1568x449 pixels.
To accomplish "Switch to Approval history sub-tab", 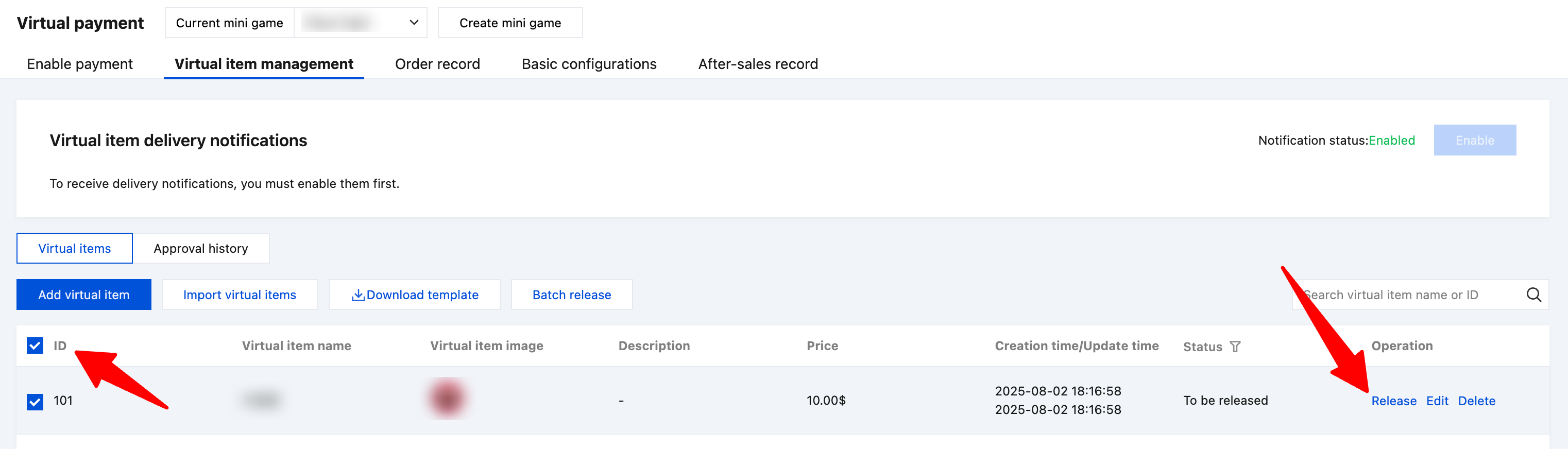I will (201, 248).
